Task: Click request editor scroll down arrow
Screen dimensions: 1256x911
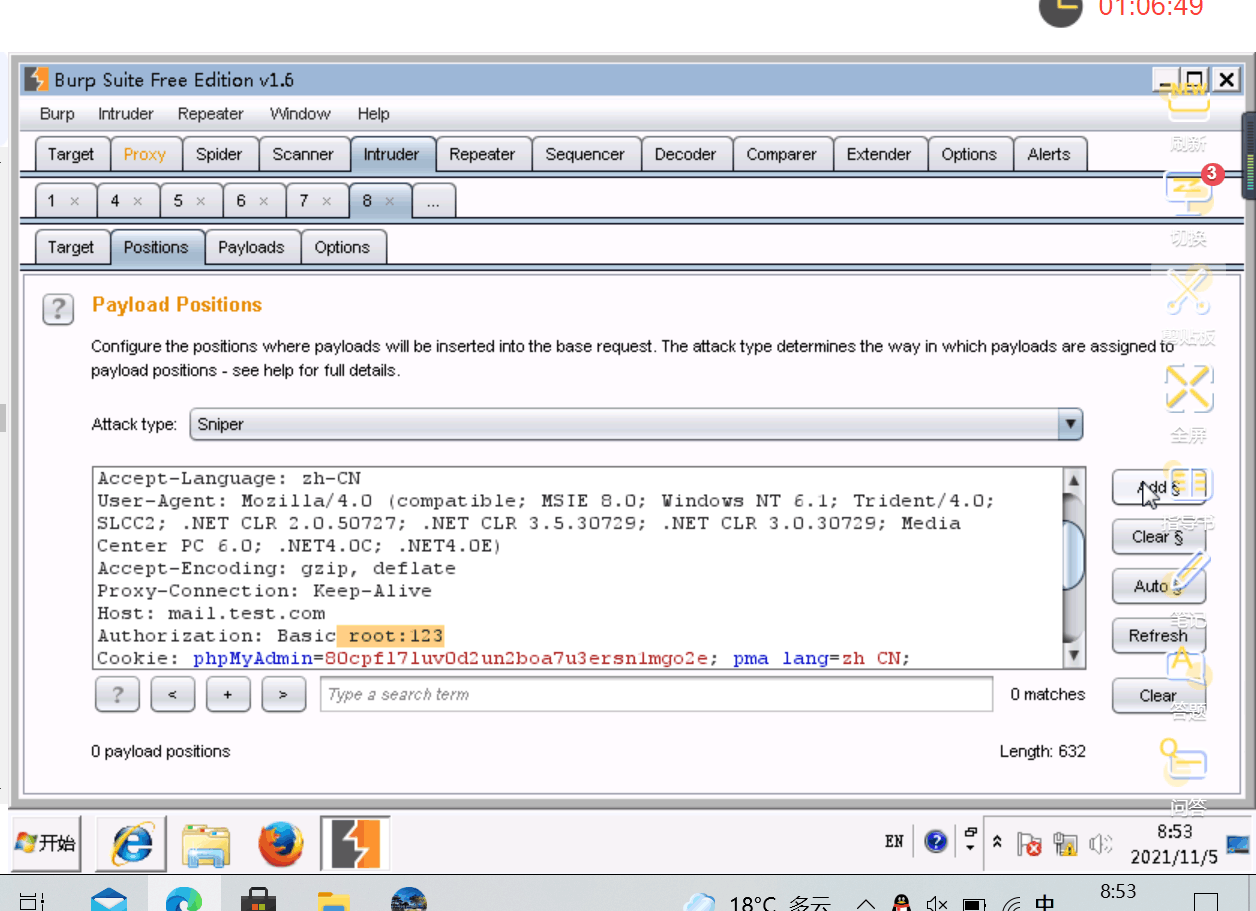Action: [1074, 656]
